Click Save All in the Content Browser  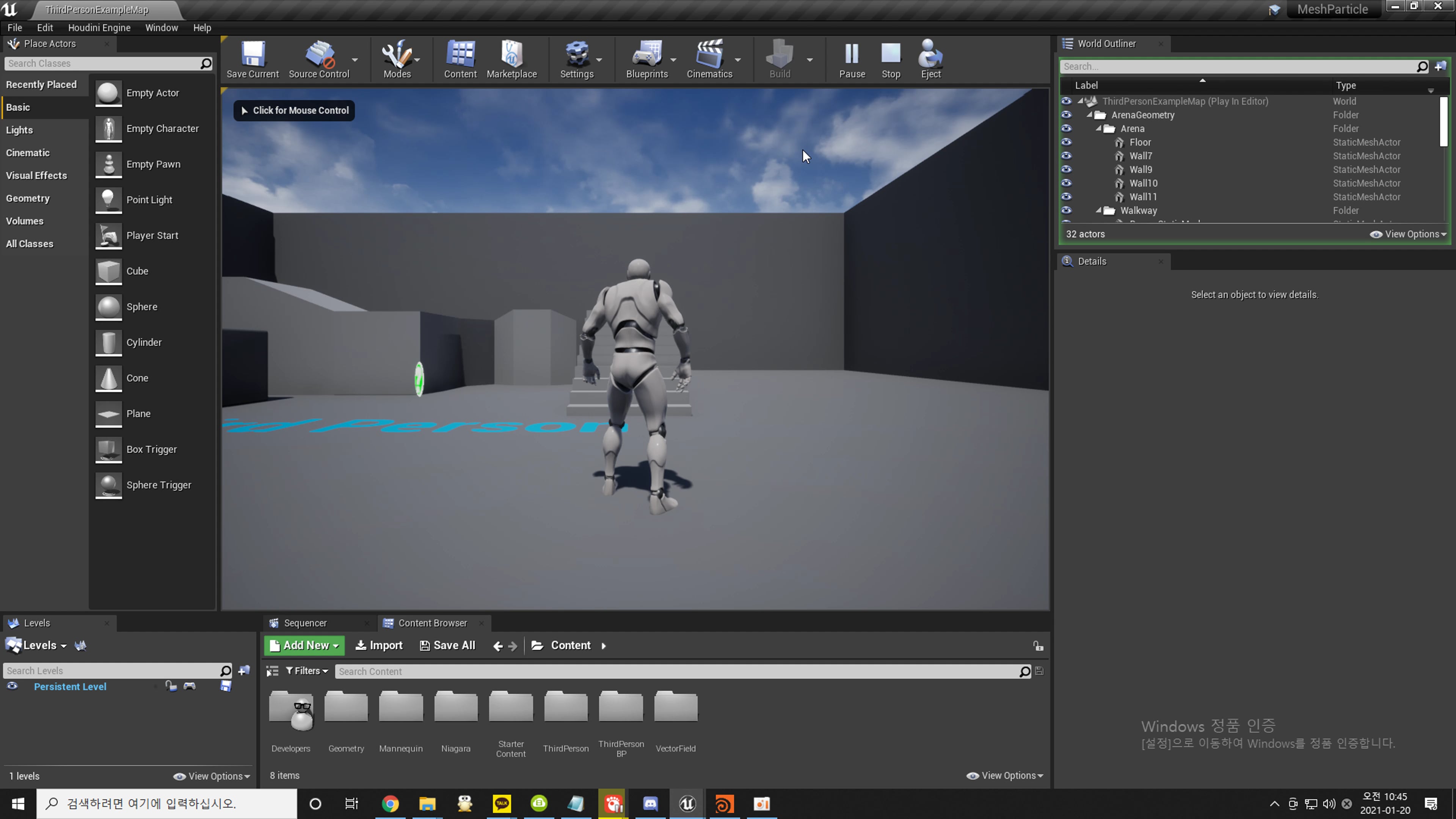[447, 645]
